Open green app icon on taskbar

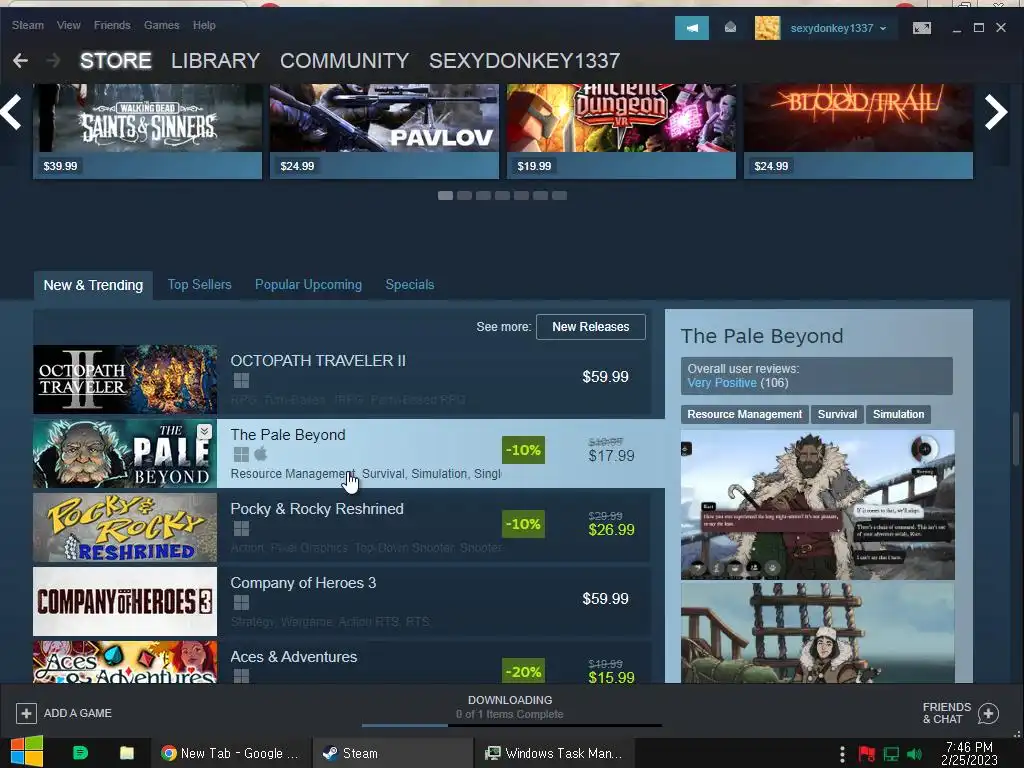click(80, 753)
